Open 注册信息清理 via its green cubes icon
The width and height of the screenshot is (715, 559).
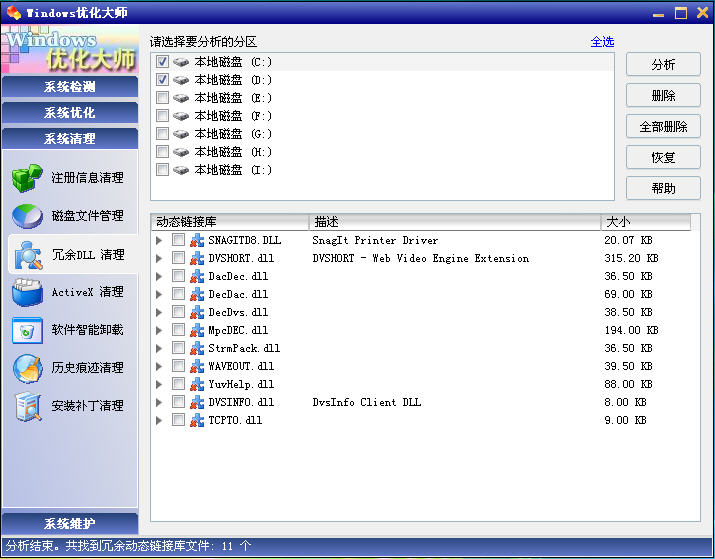point(27,178)
